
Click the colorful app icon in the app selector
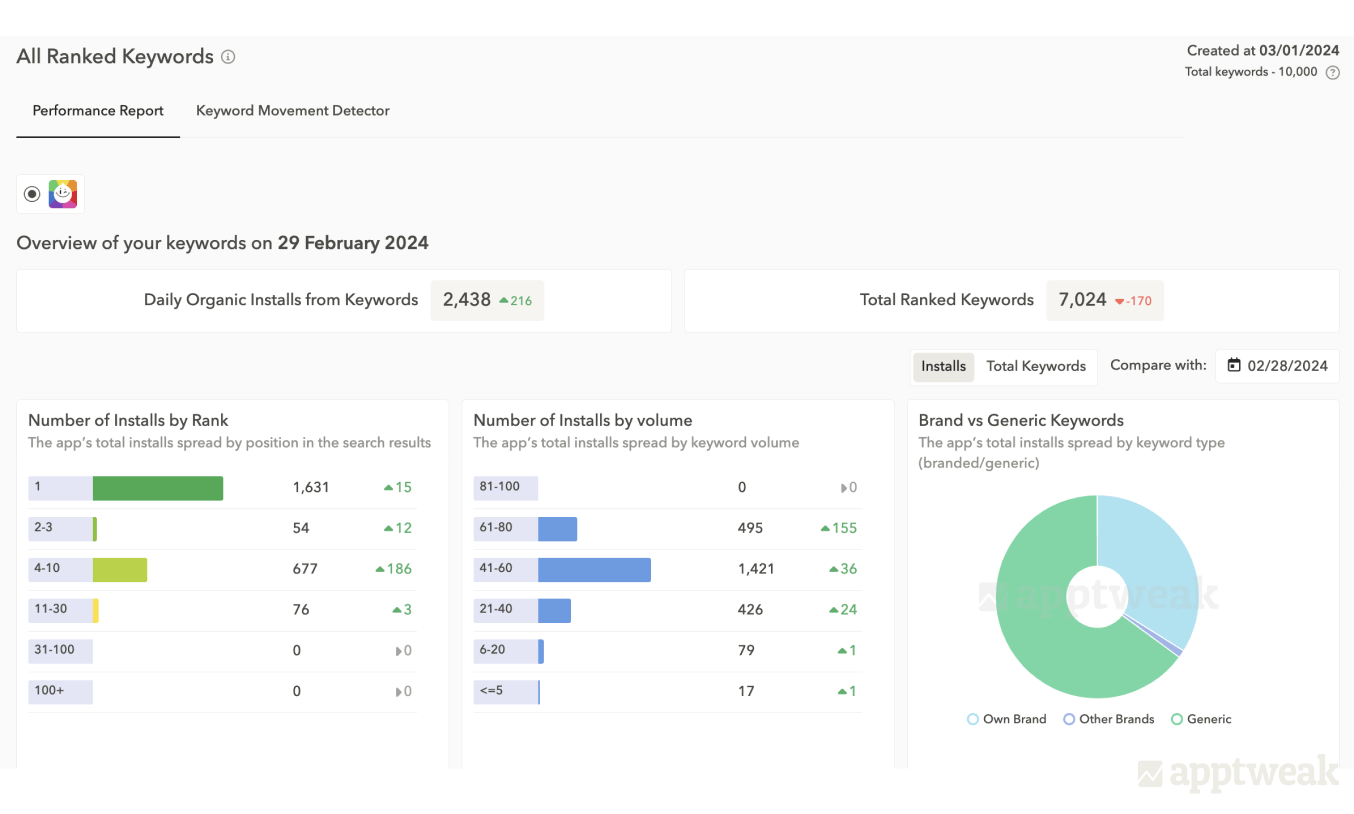tap(63, 193)
